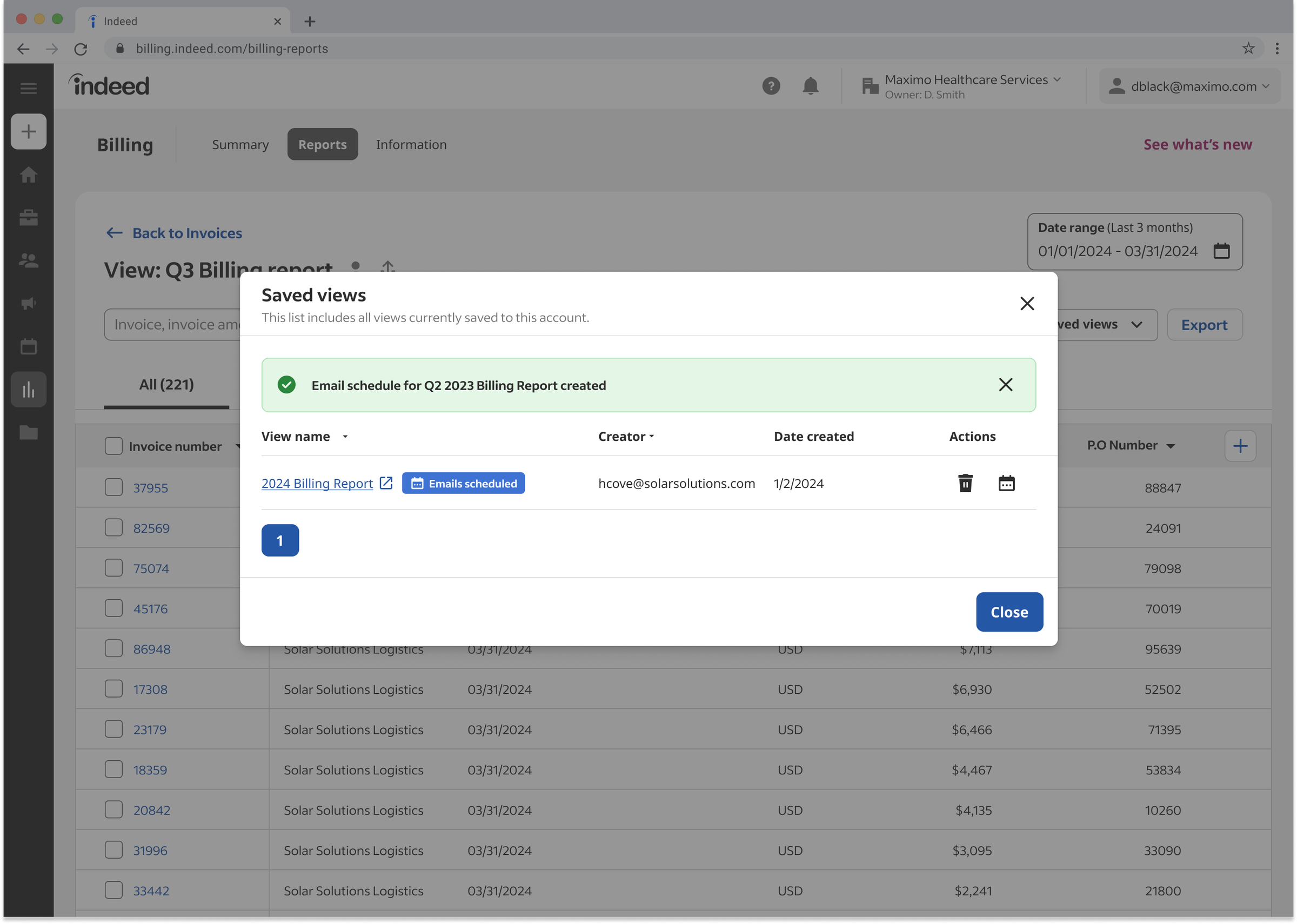Delete the 2024 Billing Report view
This screenshot has width=1297, height=924.
coord(965,483)
